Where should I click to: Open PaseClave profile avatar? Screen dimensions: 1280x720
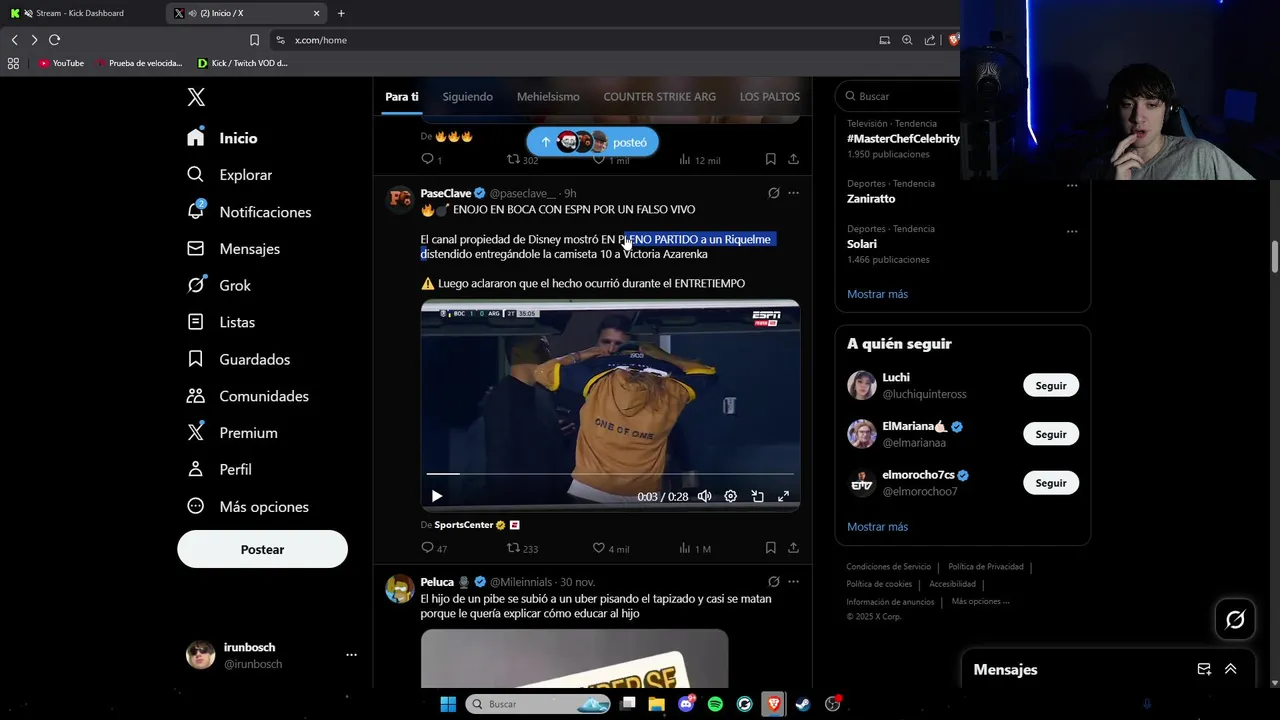point(400,198)
